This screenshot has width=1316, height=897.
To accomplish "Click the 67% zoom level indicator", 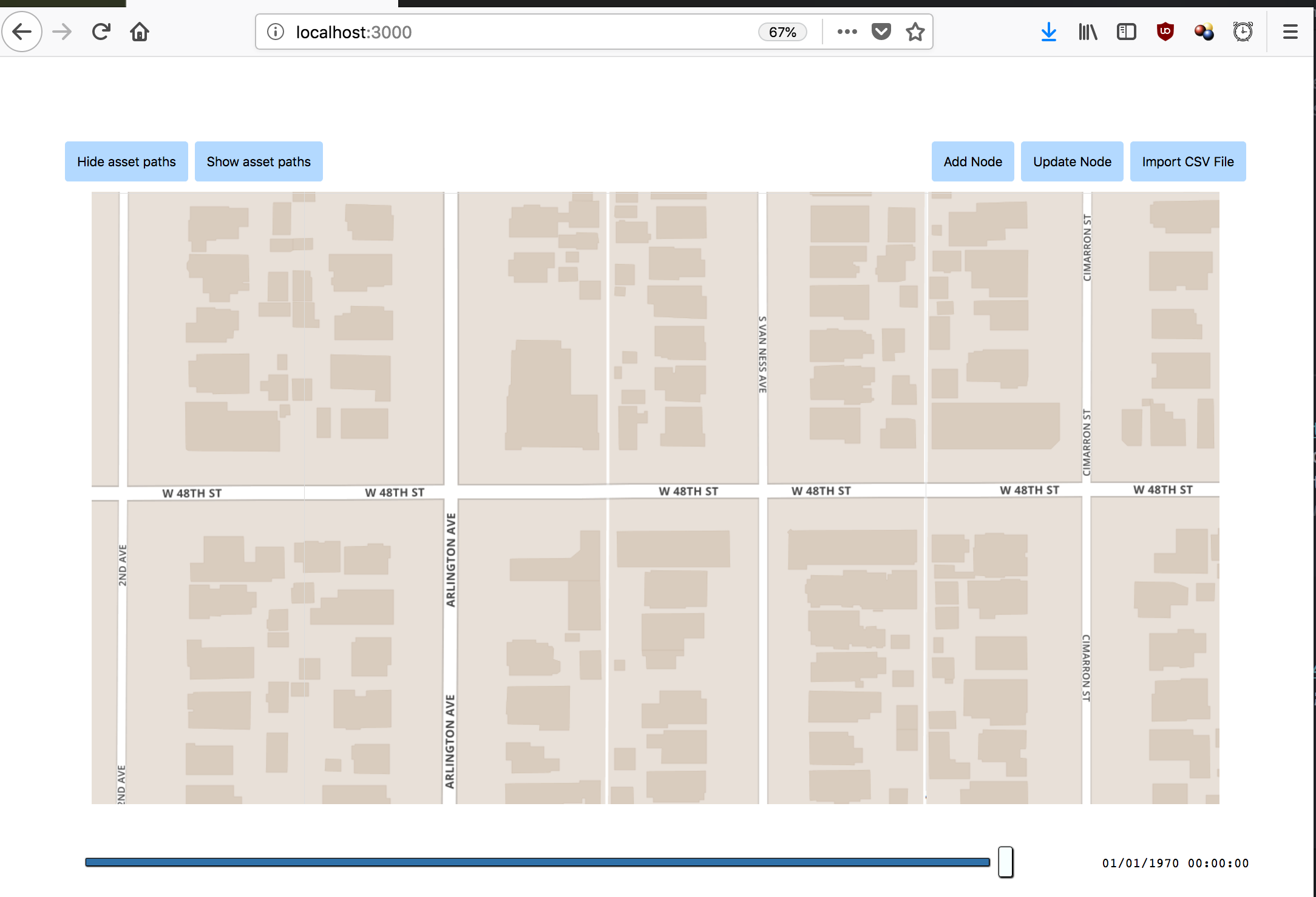I will (x=782, y=32).
